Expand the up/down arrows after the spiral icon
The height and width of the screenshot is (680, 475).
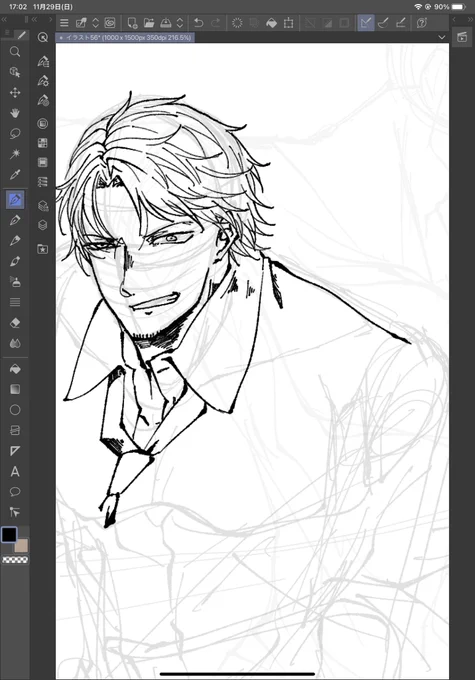(96, 23)
